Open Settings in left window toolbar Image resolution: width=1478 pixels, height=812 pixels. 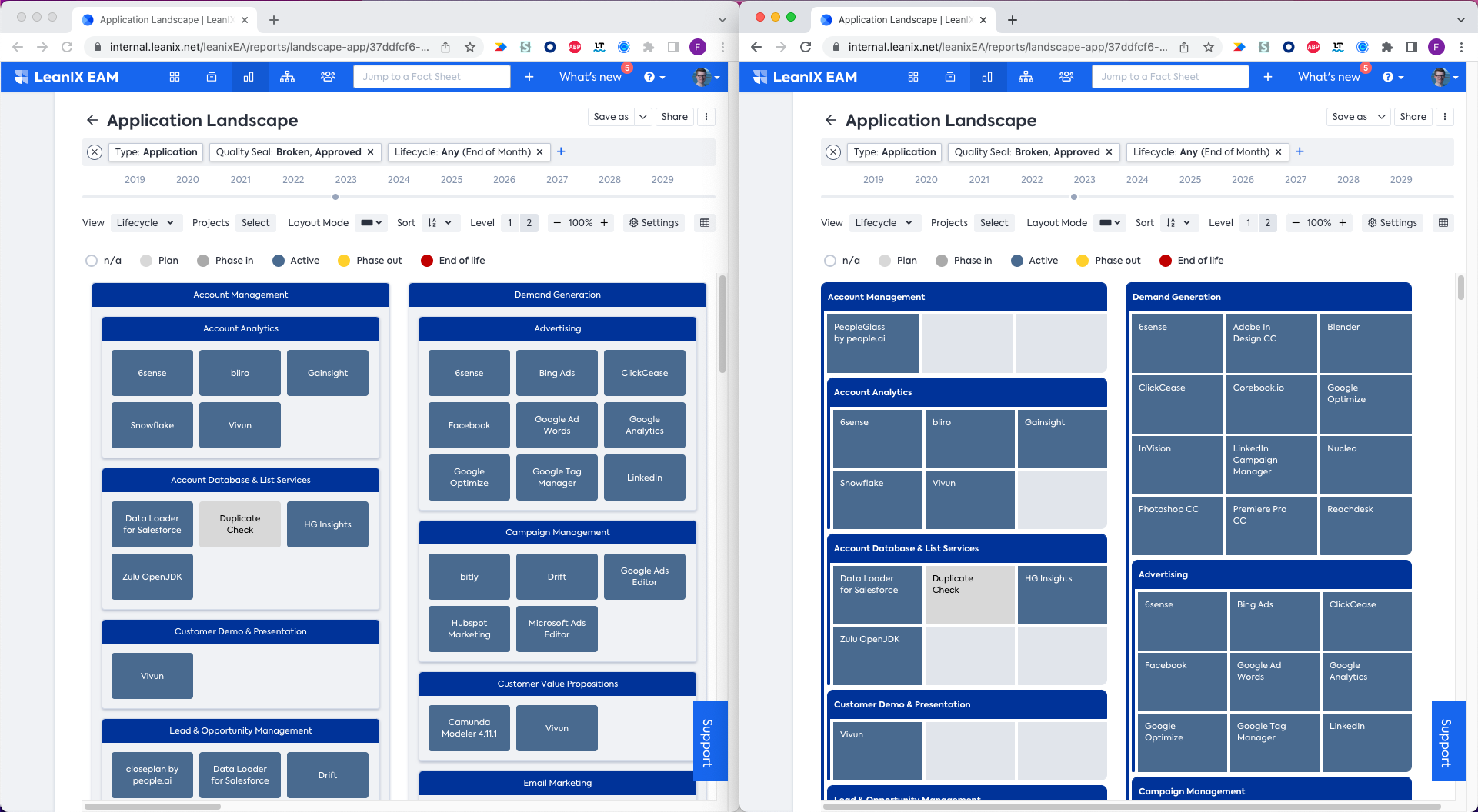click(654, 223)
